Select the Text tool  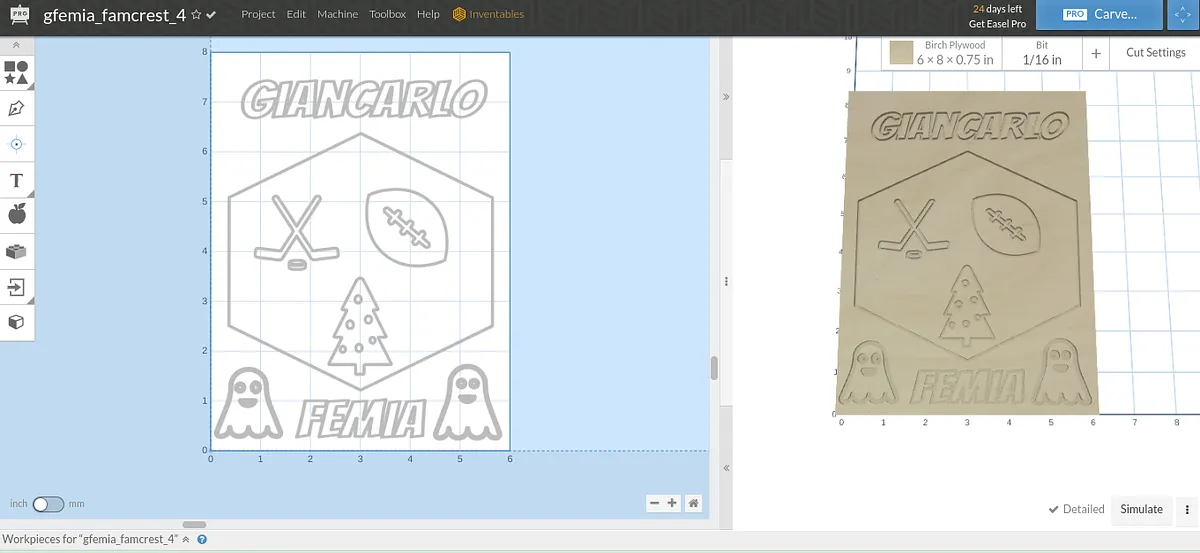click(16, 181)
